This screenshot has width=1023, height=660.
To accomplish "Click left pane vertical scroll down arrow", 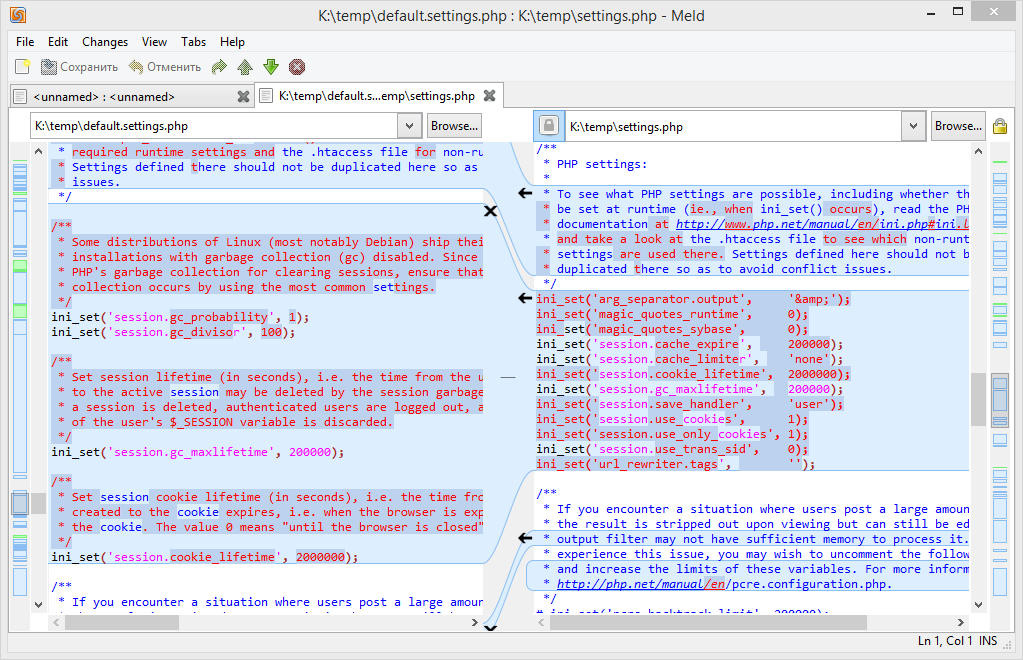I will pyautogui.click(x=38, y=605).
